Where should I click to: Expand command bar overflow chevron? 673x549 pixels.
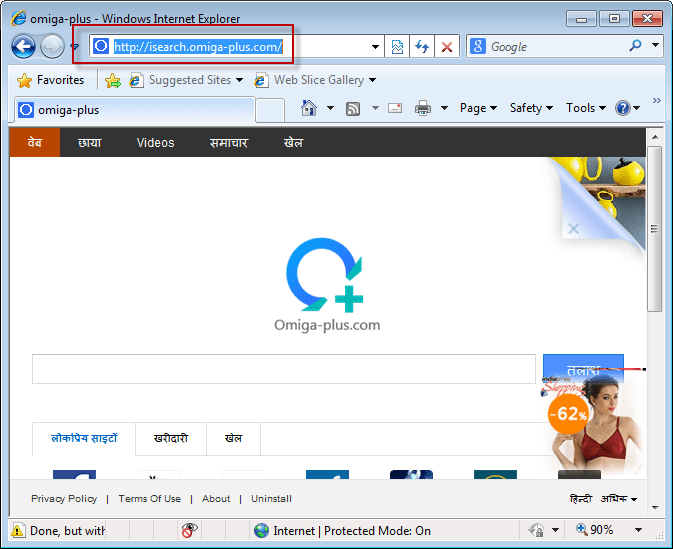[657, 100]
